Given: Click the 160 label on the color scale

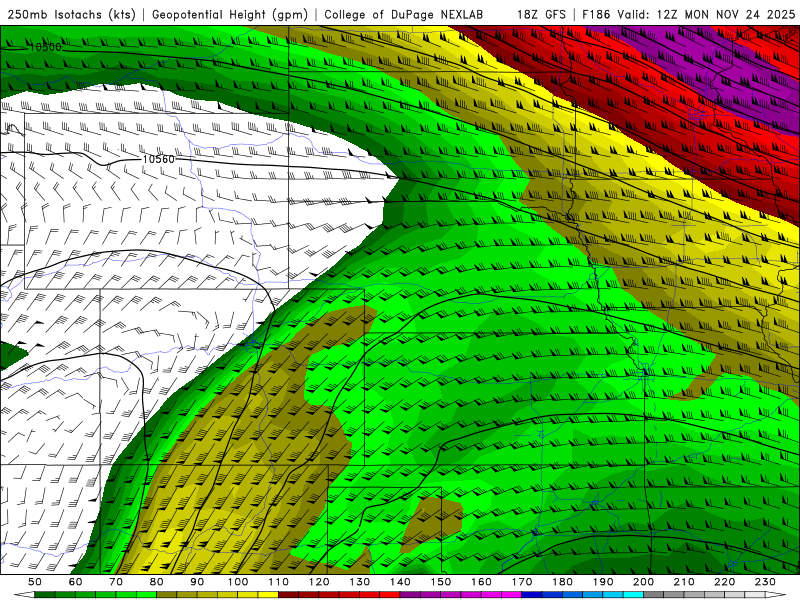Looking at the screenshot, I should [x=481, y=582].
